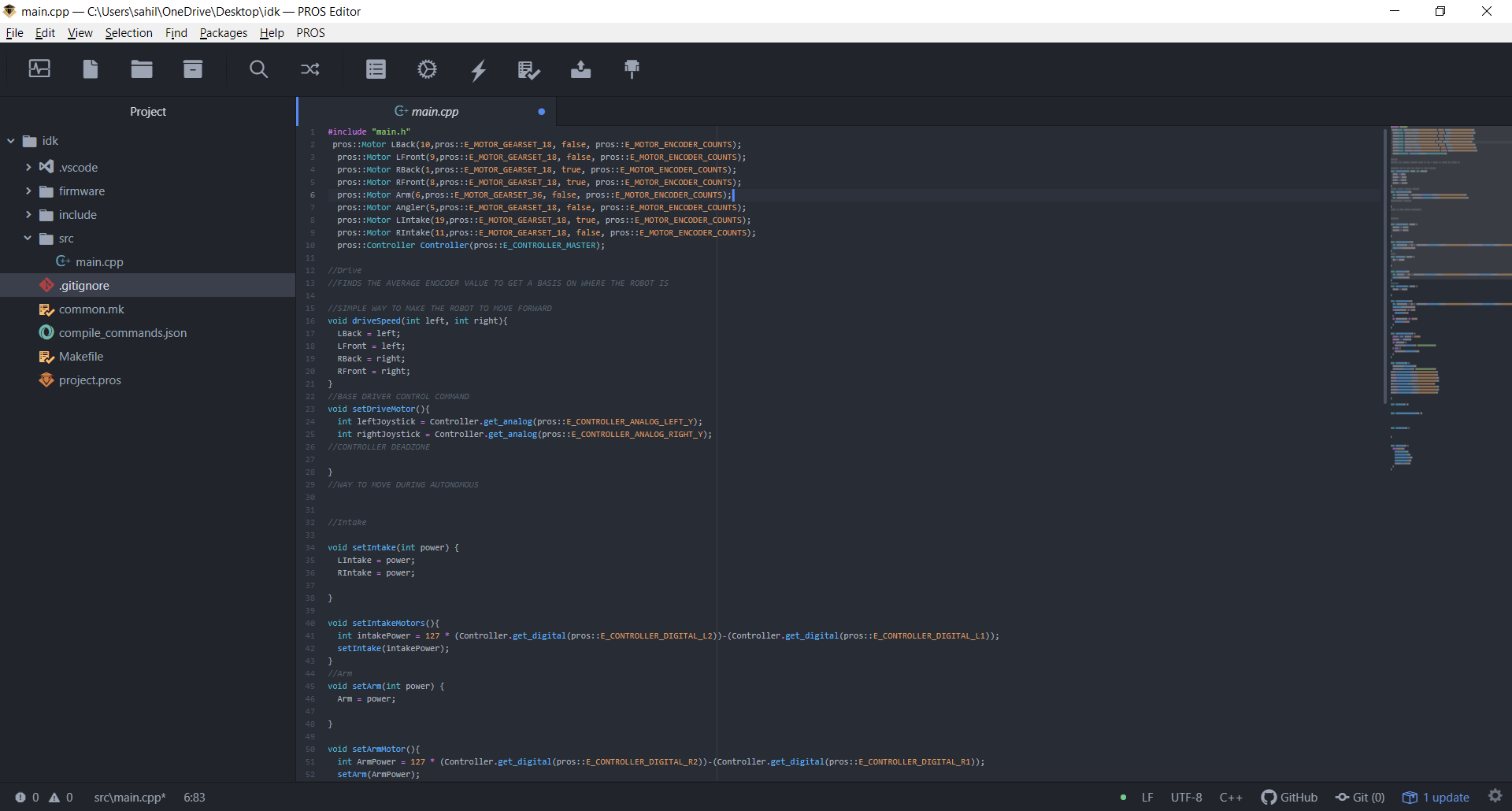This screenshot has width=1512, height=811.
Task: Click the open folder toolbar icon
Action: click(x=142, y=69)
